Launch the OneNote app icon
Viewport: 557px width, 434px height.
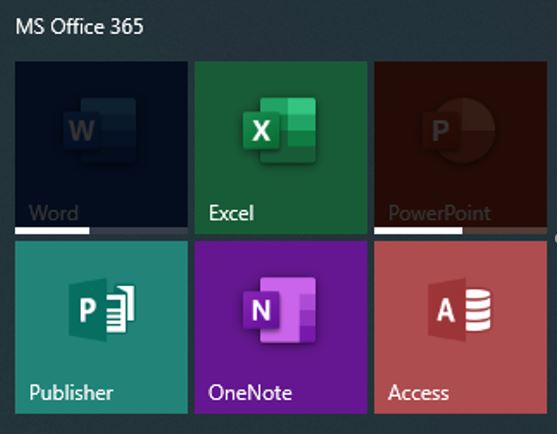(x=280, y=310)
